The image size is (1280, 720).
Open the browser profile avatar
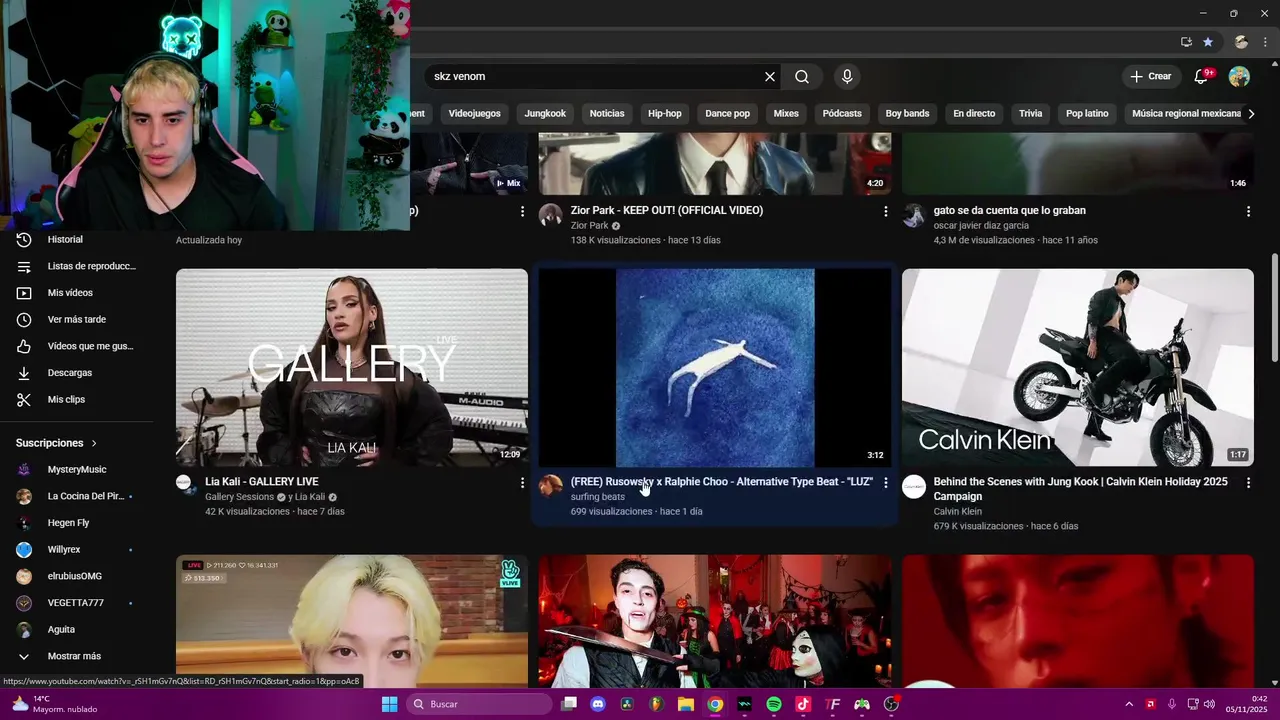click(1241, 42)
